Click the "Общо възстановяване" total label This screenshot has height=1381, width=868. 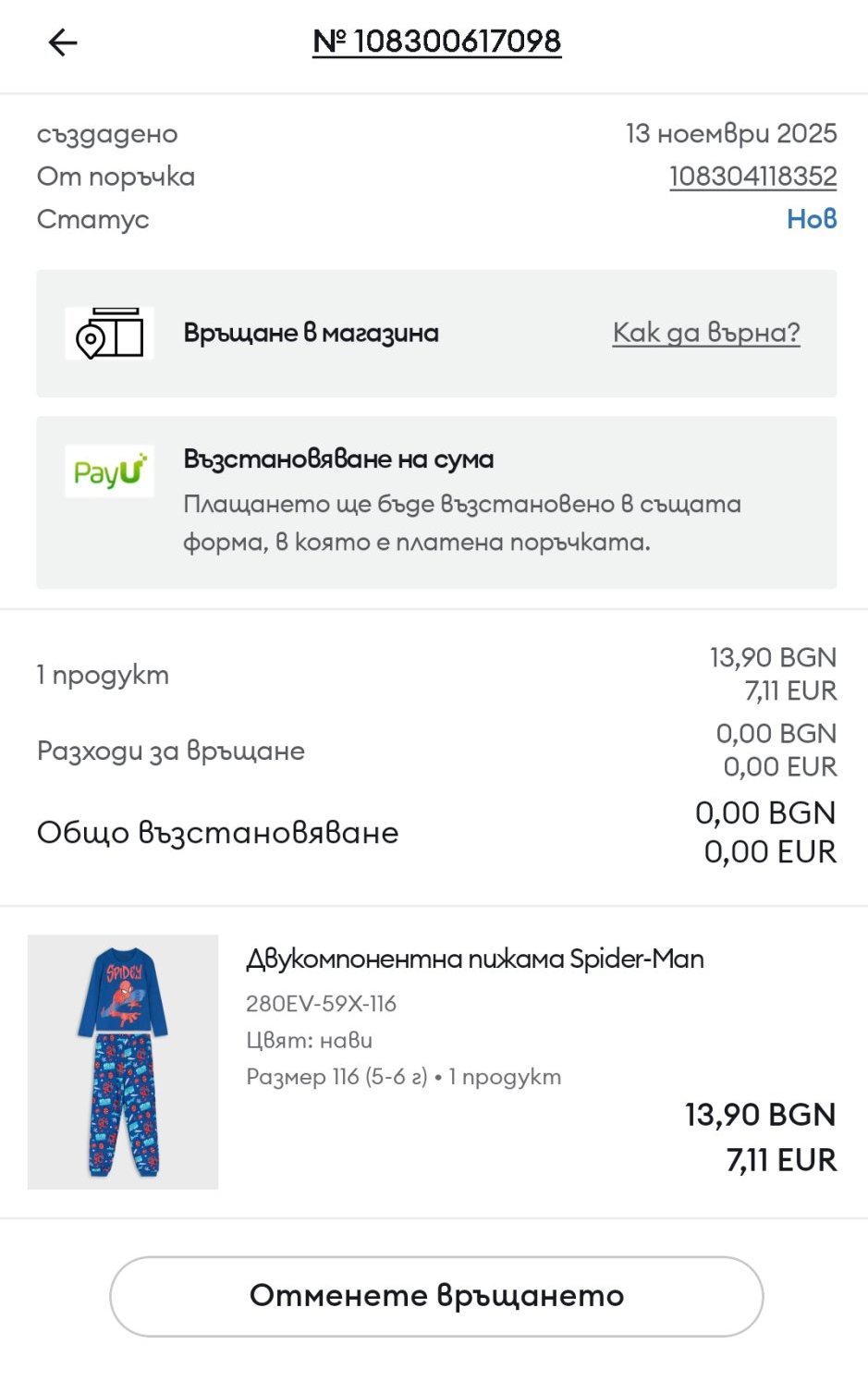point(218,833)
